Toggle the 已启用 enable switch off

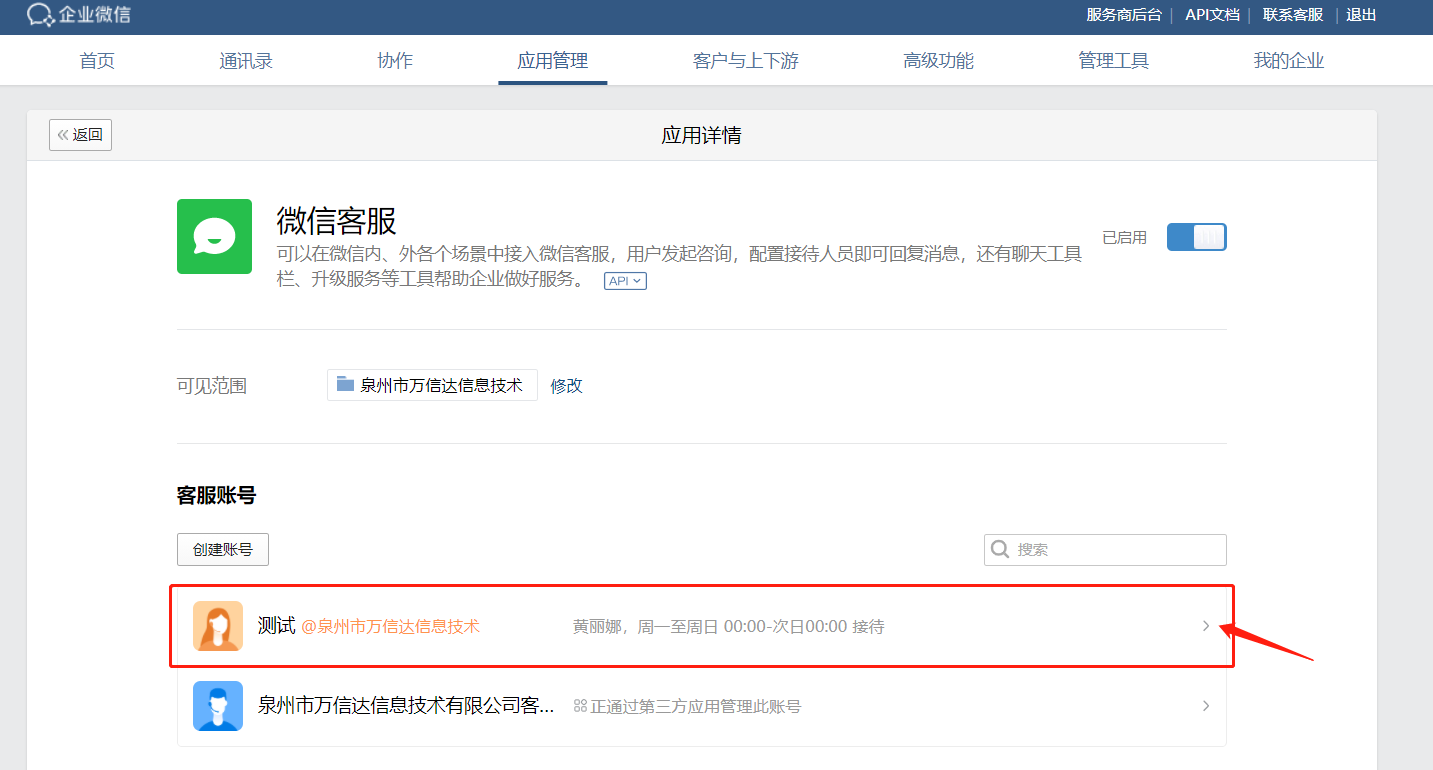(x=1196, y=237)
